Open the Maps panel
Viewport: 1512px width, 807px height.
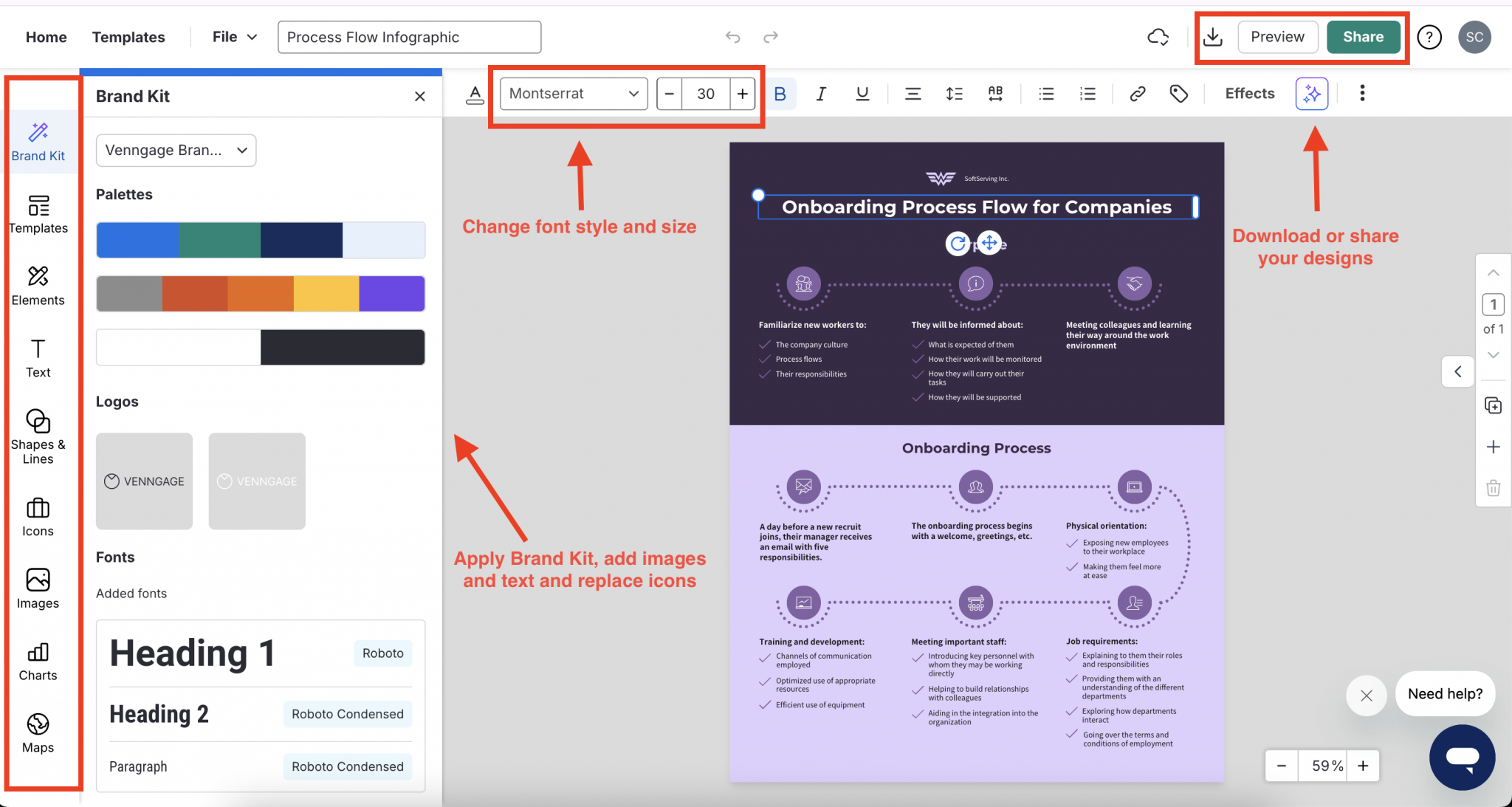38,732
